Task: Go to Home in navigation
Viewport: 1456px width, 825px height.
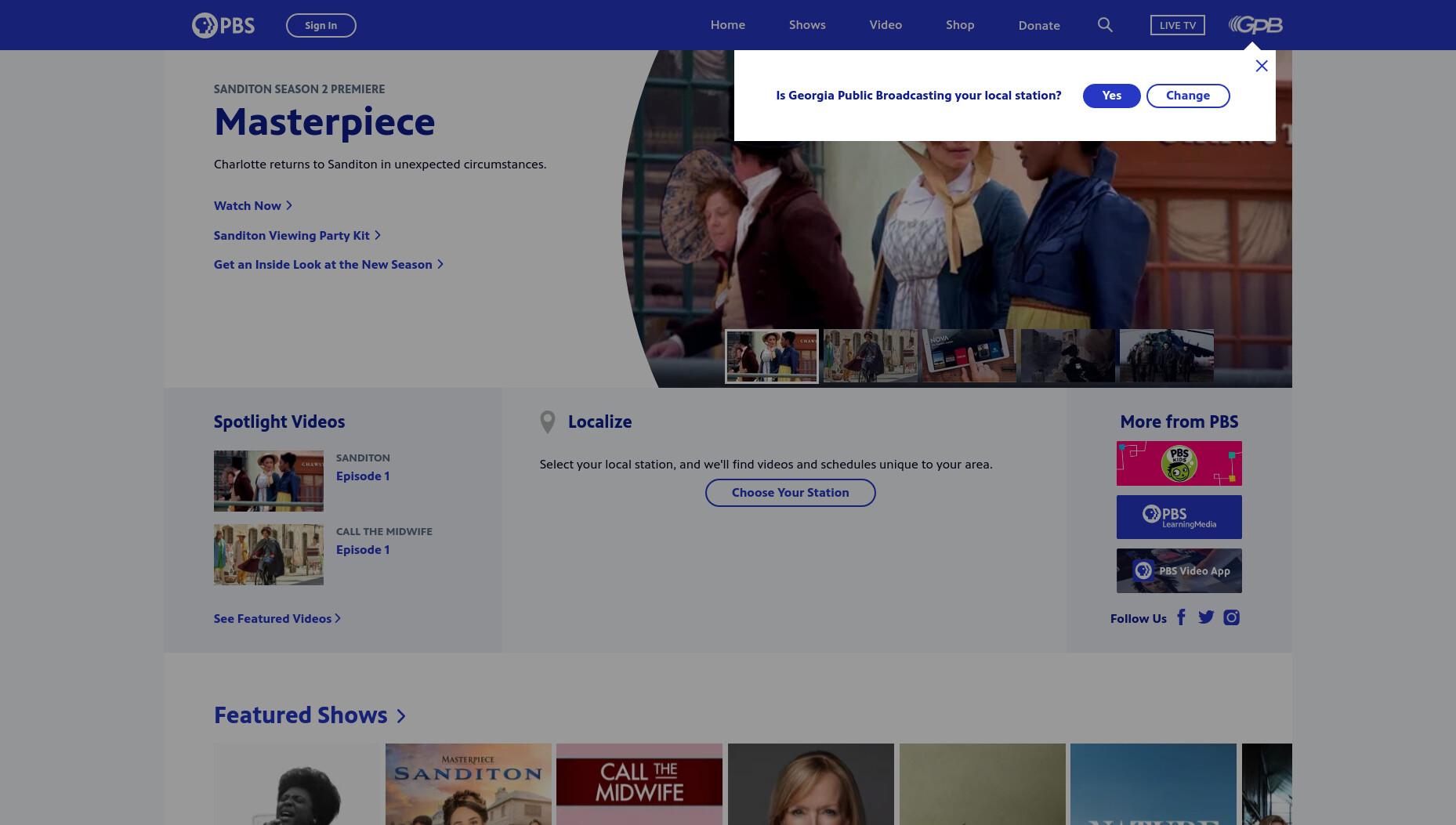Action: (728, 25)
